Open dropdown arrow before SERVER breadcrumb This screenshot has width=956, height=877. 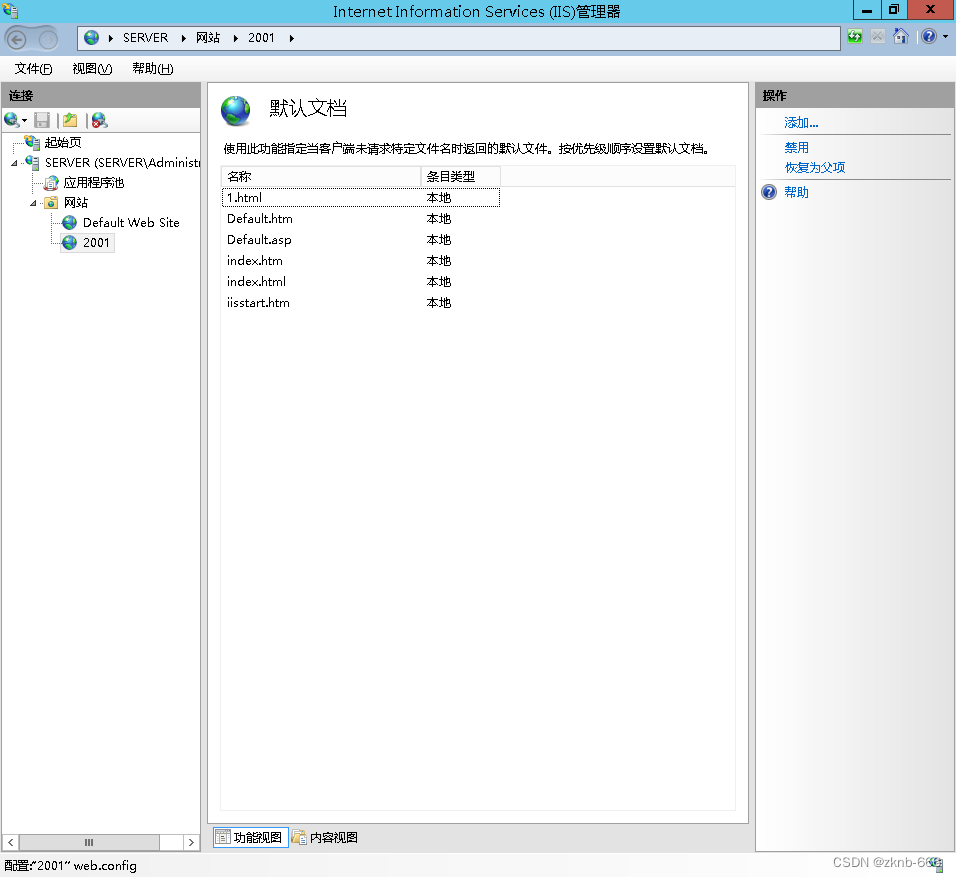tap(110, 38)
